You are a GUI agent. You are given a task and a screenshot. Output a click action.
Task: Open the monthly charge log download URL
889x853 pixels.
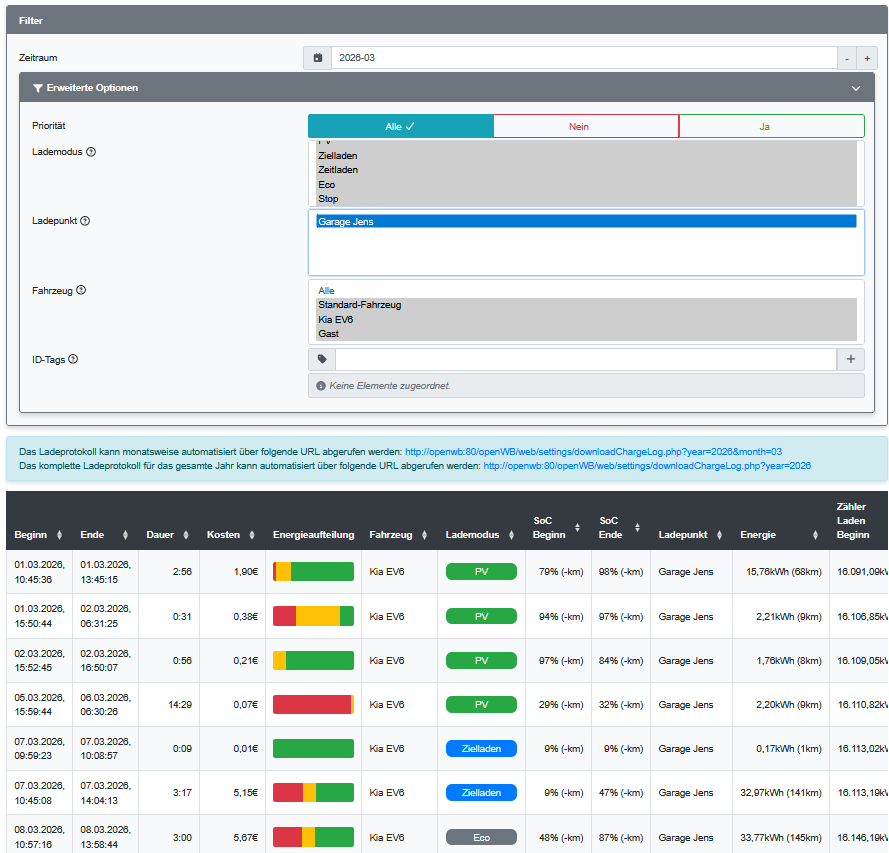click(593, 451)
